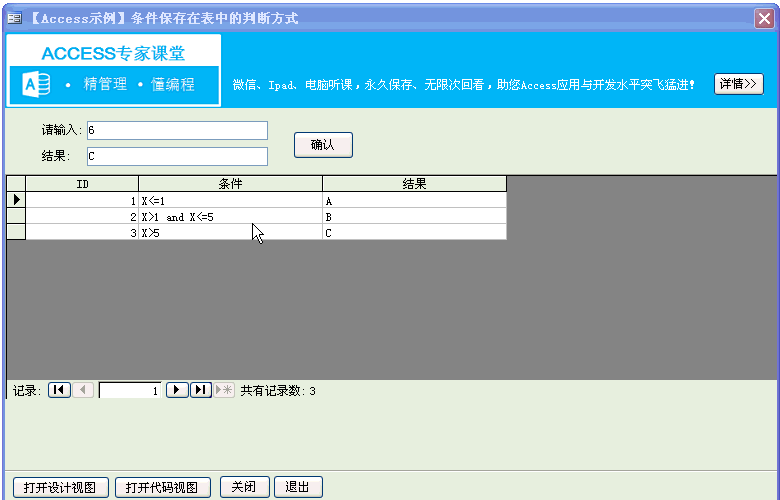Click result cell "A"
This screenshot has width=780, height=500.
tap(414, 200)
